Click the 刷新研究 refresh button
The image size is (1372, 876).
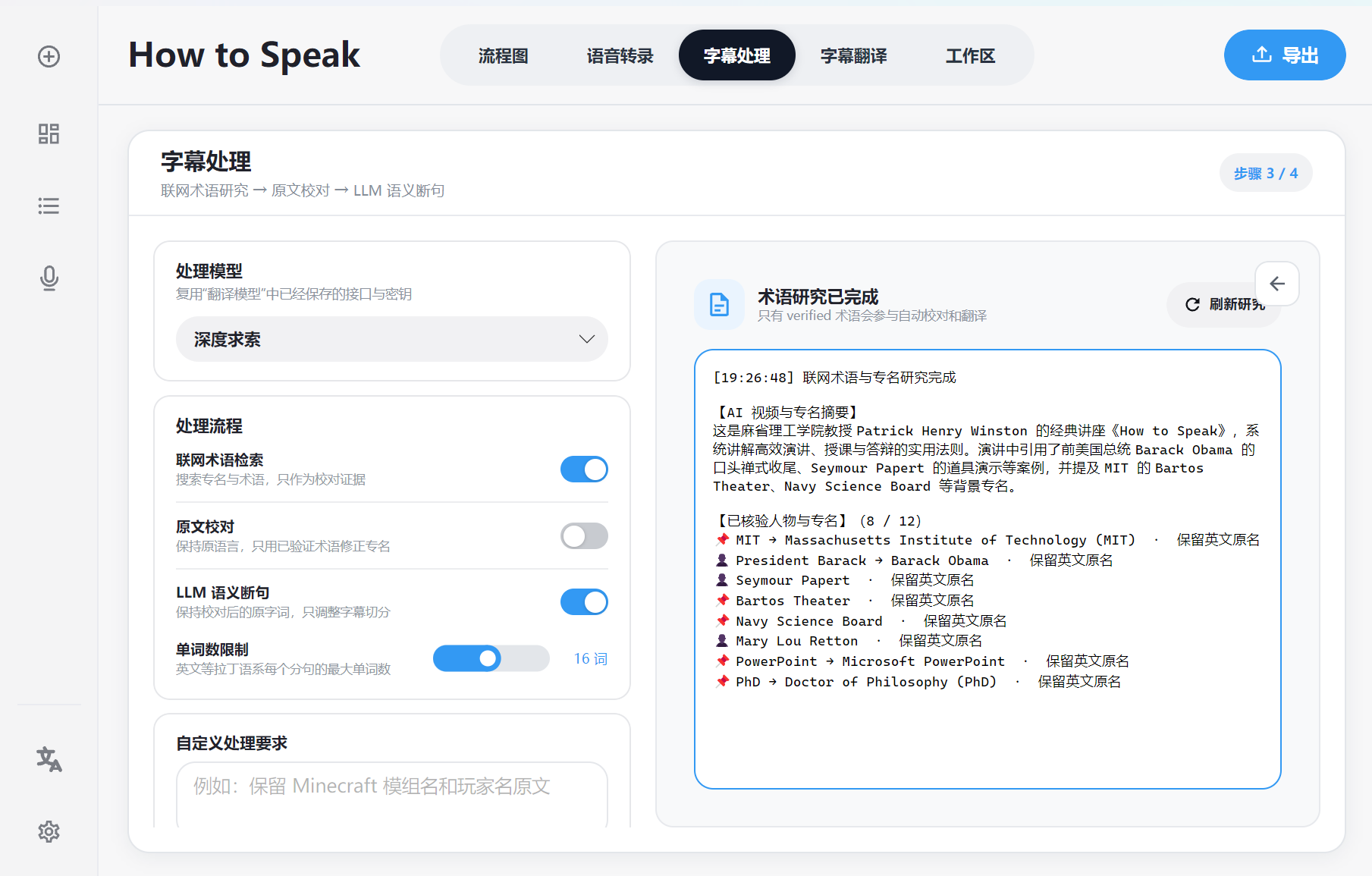1224,305
